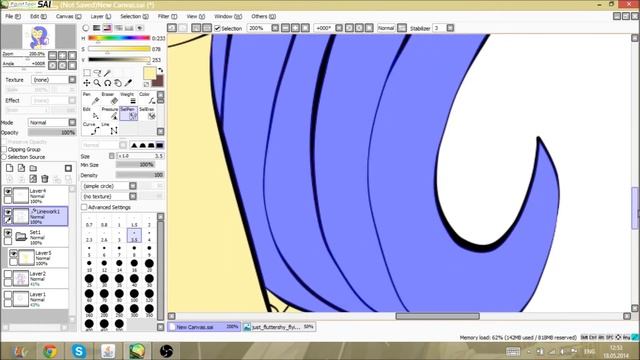Image resolution: width=640 pixels, height=360 pixels.
Task: Hide Layer4 using its eye icon
Action: pyautogui.click(x=8, y=191)
